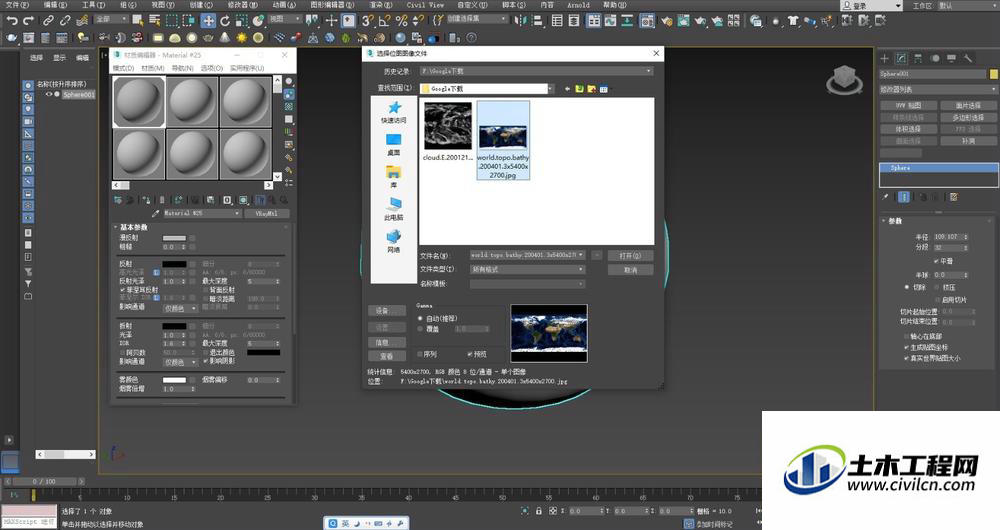Click the 设备 button in file dialog
This screenshot has height=530, width=1000.
pos(386,311)
